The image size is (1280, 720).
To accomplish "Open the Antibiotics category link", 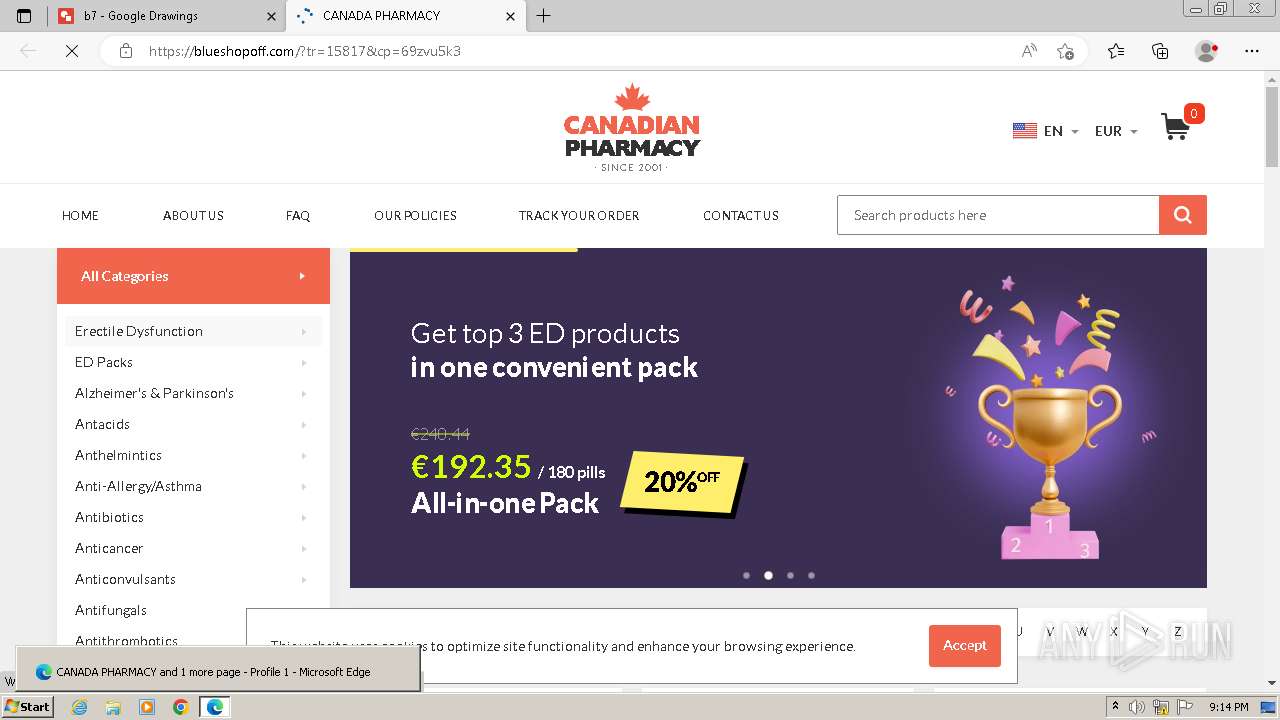I will [x=109, y=517].
